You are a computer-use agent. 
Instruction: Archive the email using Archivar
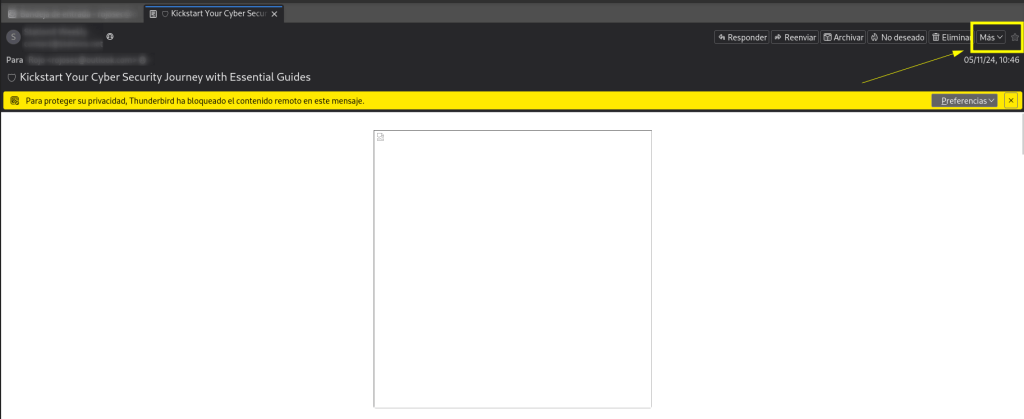(x=843, y=37)
